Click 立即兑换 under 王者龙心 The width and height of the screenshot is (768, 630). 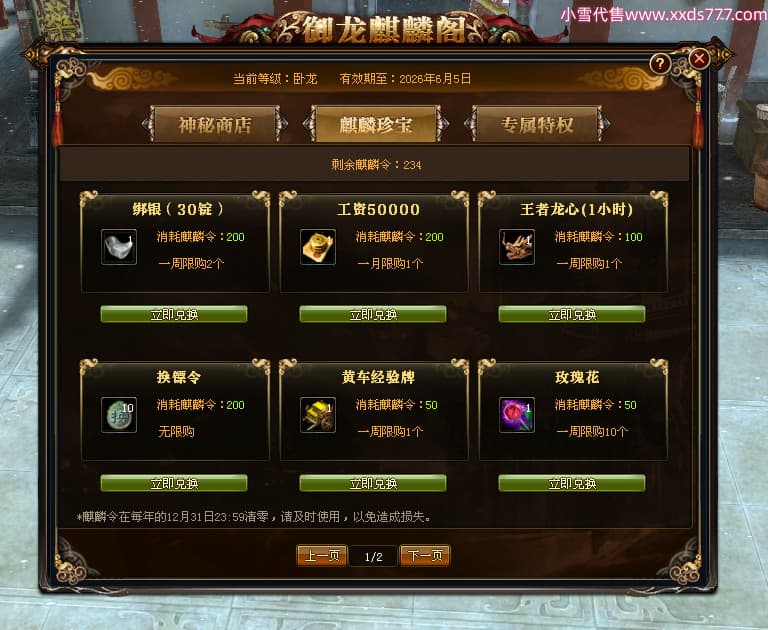click(572, 314)
